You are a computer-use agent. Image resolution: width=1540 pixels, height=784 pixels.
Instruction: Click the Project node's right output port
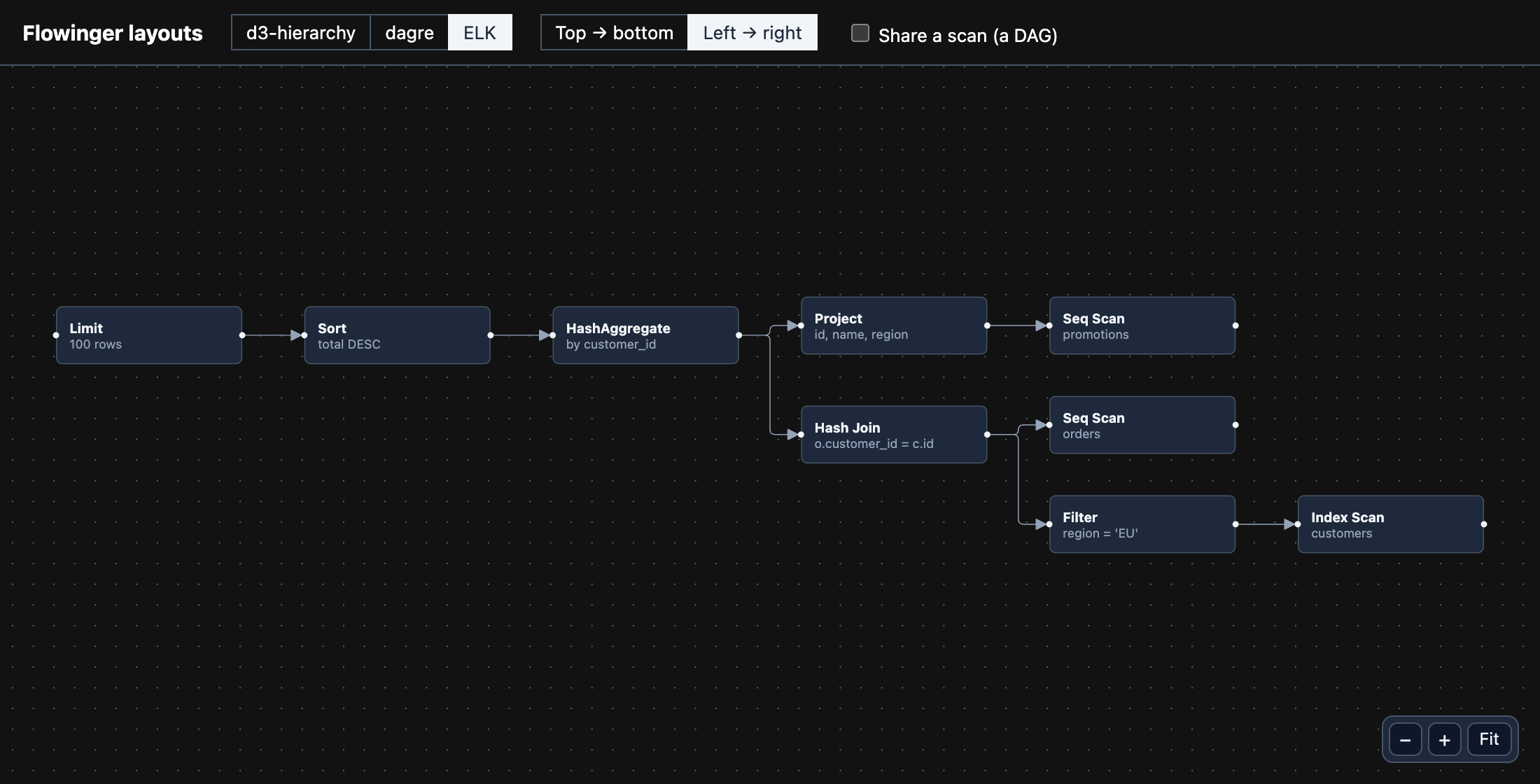987,325
